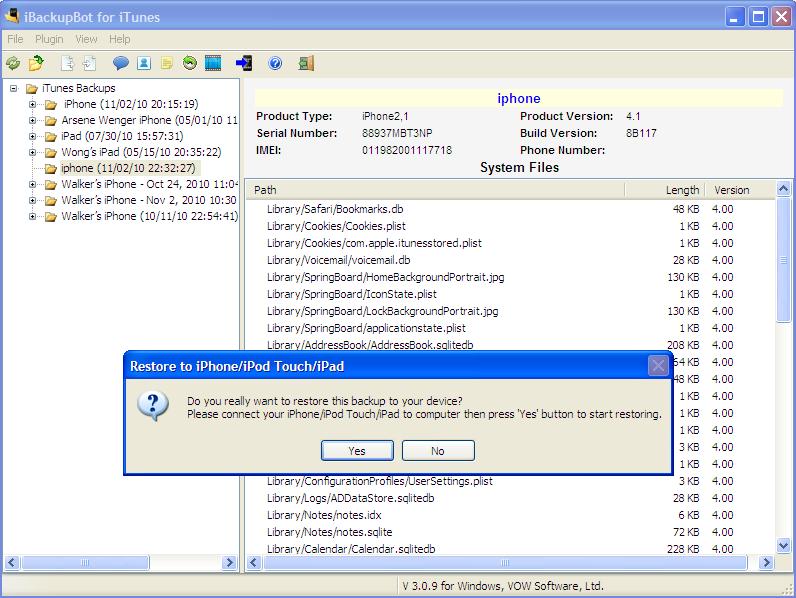The height and width of the screenshot is (598, 796).
Task: Click tree panel scroll left arrow
Action: (x=12, y=562)
